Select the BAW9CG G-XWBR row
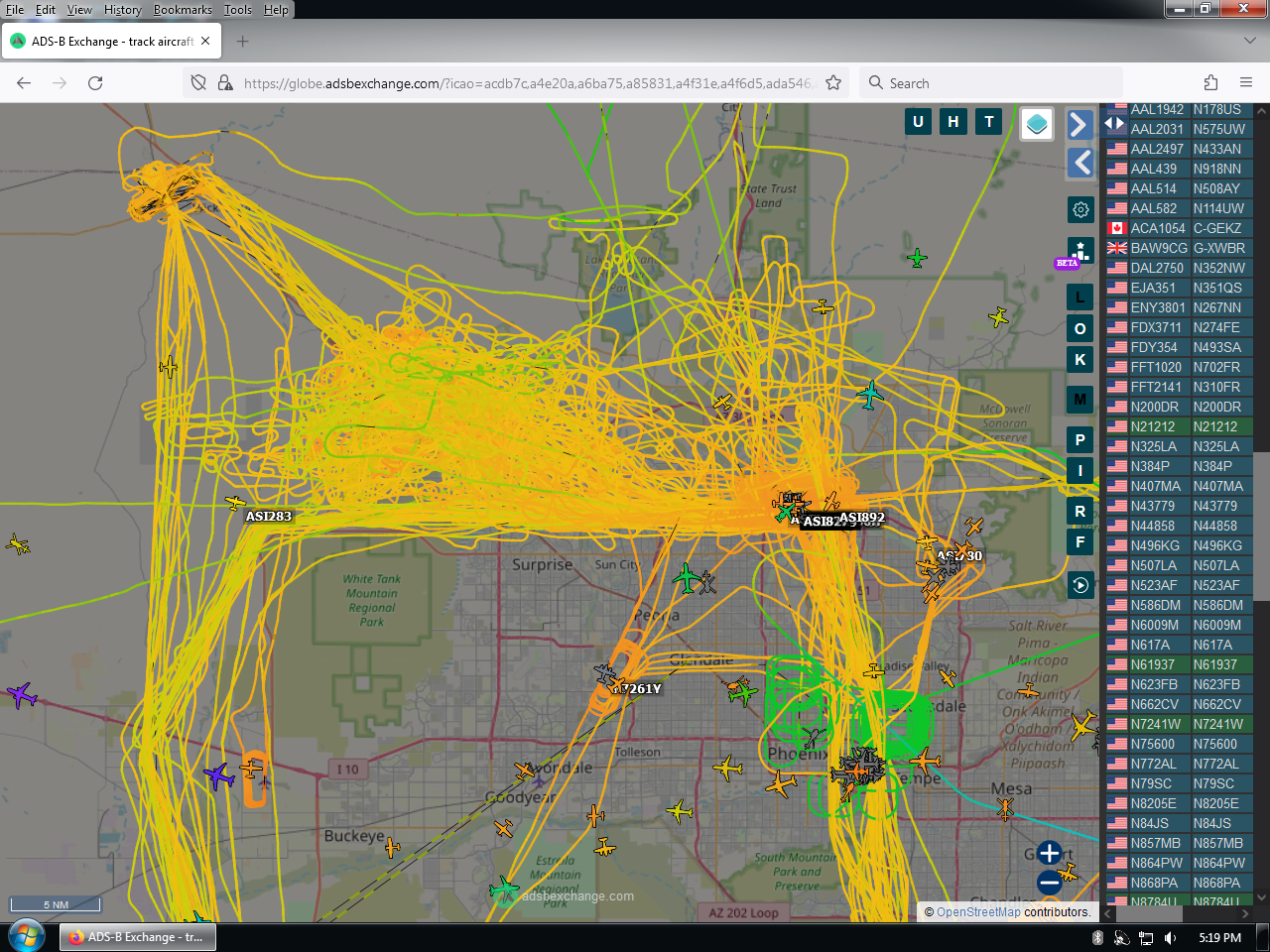Viewport: 1270px width, 952px height. (x=1178, y=248)
